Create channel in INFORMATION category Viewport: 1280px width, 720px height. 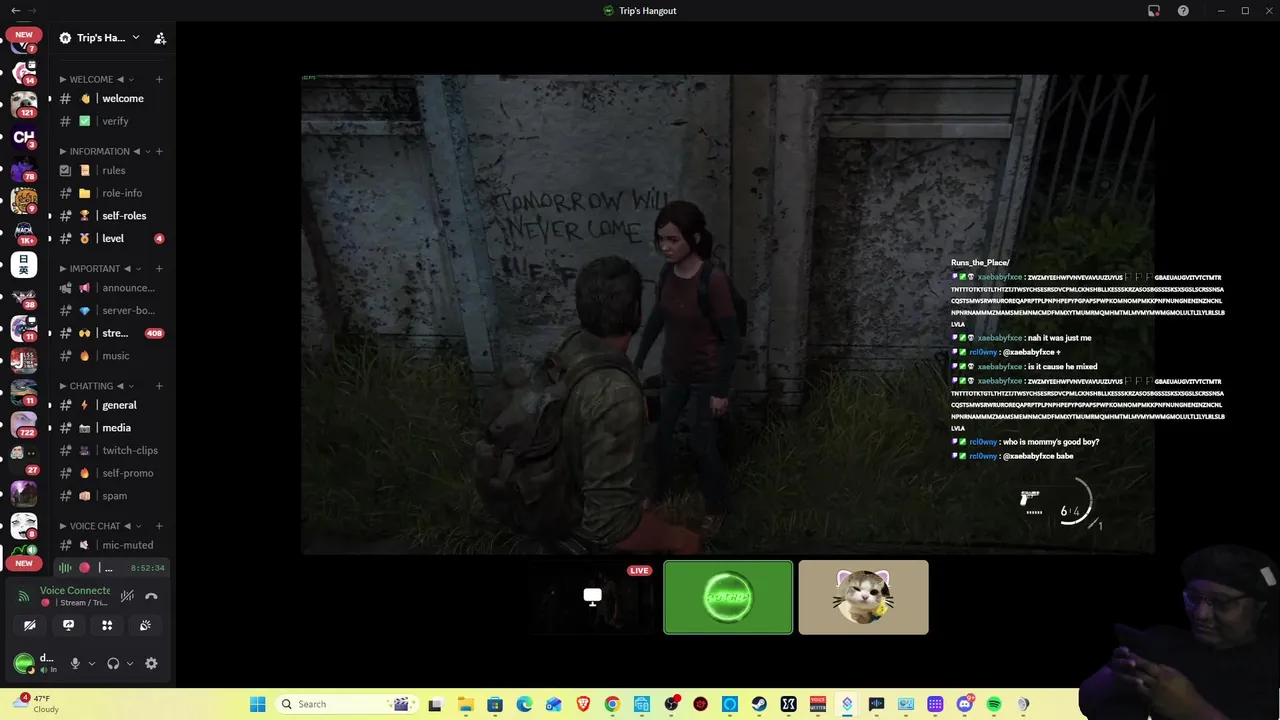point(159,151)
